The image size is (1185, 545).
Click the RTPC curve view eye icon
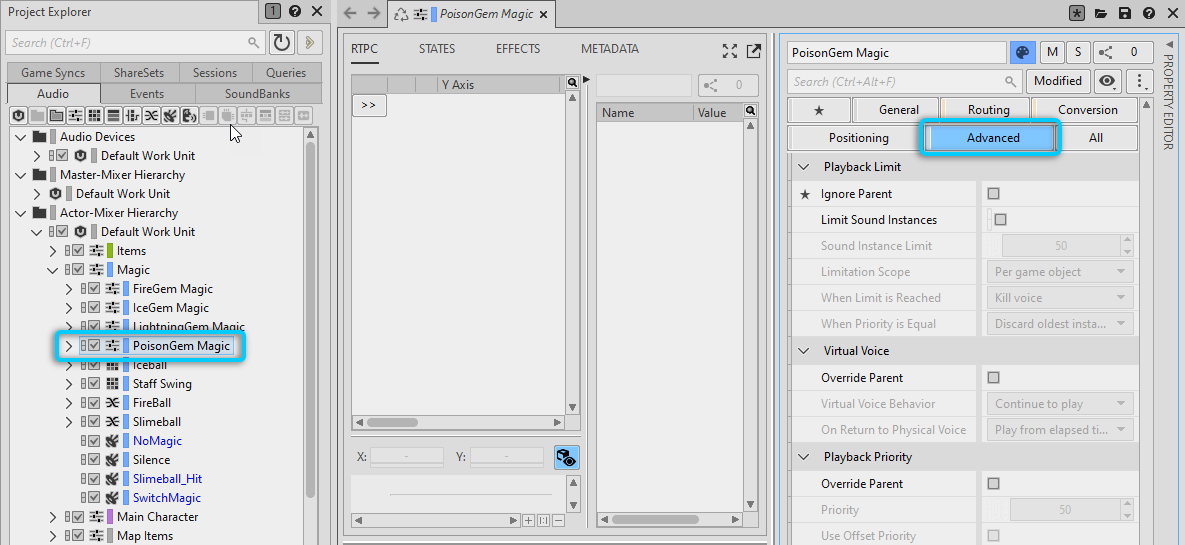pos(566,457)
